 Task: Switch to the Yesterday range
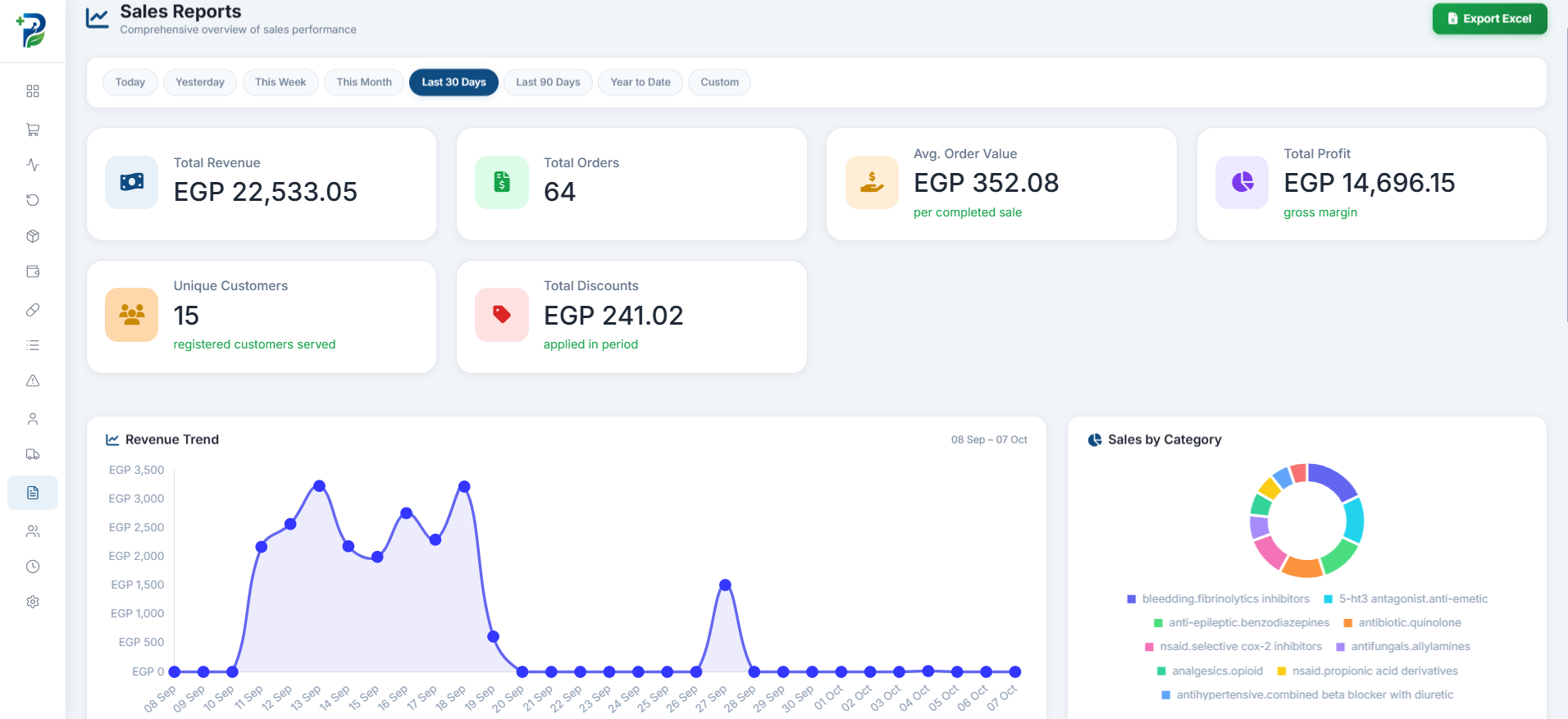[200, 82]
